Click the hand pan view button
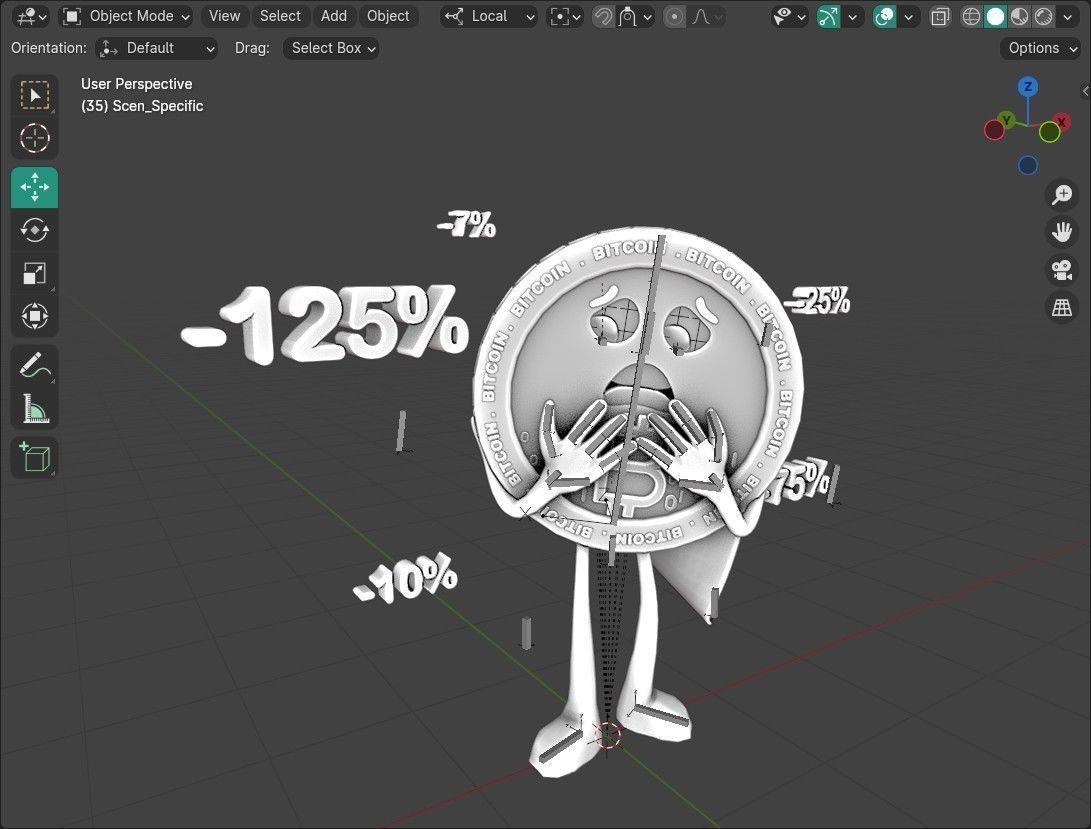 click(1062, 232)
